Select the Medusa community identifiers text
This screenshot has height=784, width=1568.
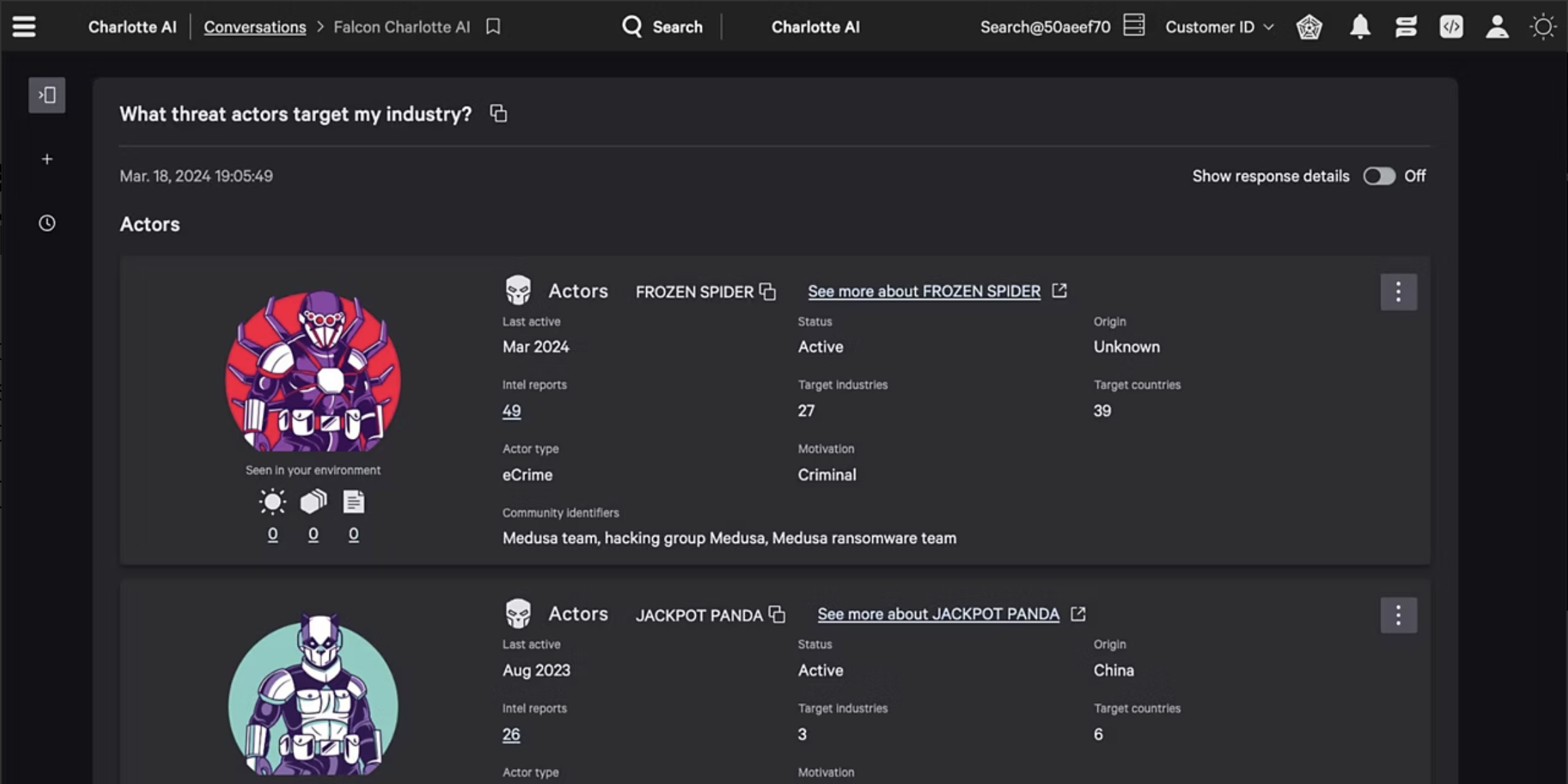729,538
